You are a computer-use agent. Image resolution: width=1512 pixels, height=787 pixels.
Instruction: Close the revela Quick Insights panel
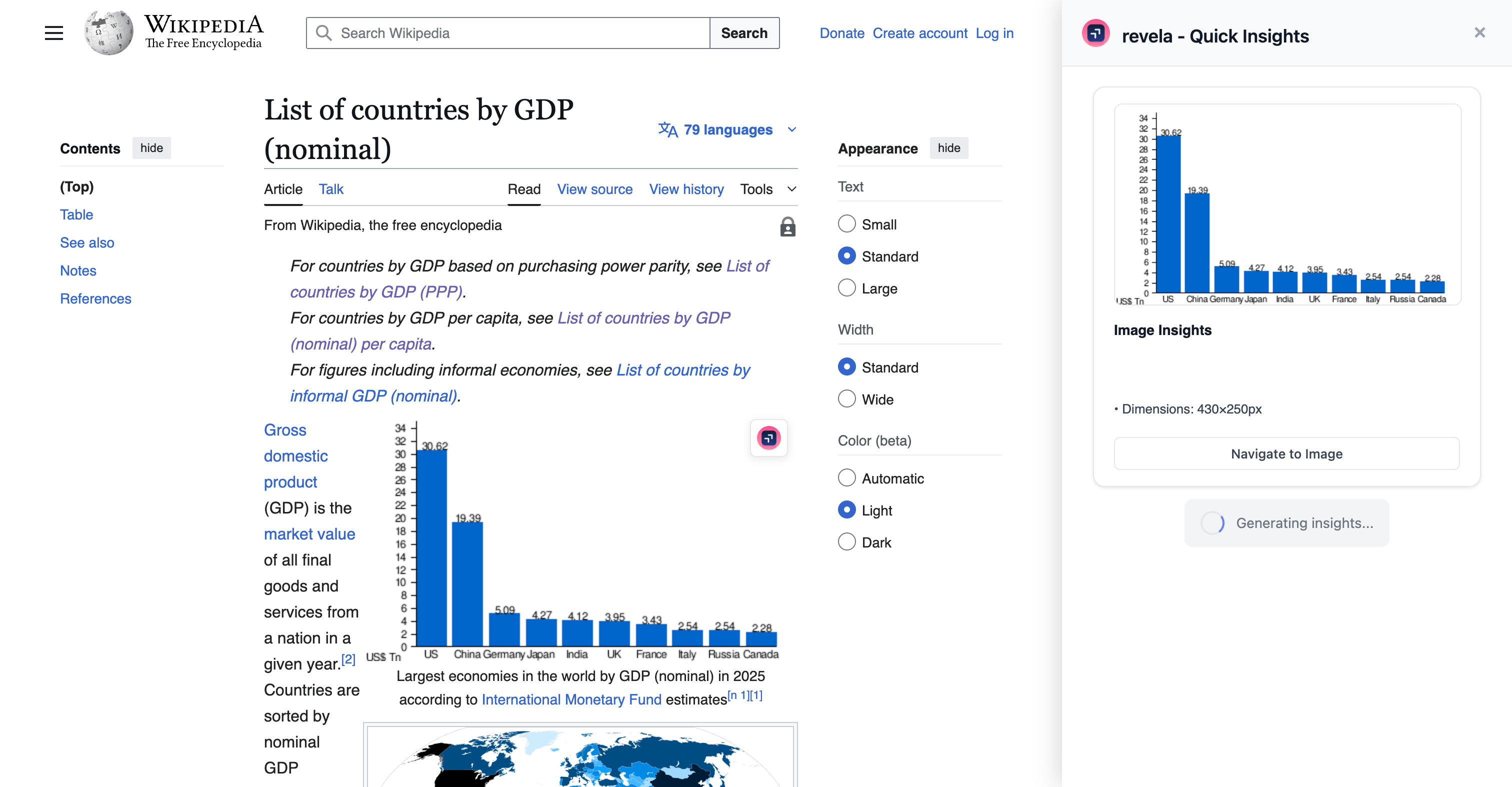click(1479, 33)
